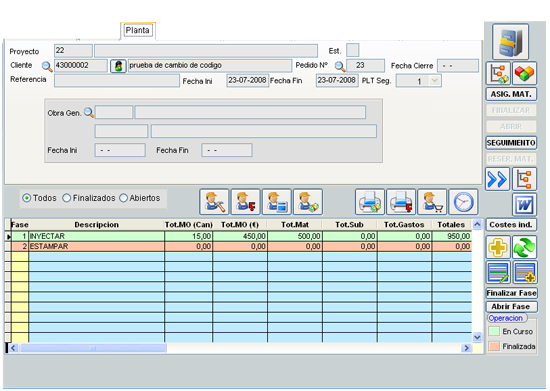This screenshot has width=550, height=391.
Task: Click the Obra Gen. Fecha Fin field
Action: point(227,150)
